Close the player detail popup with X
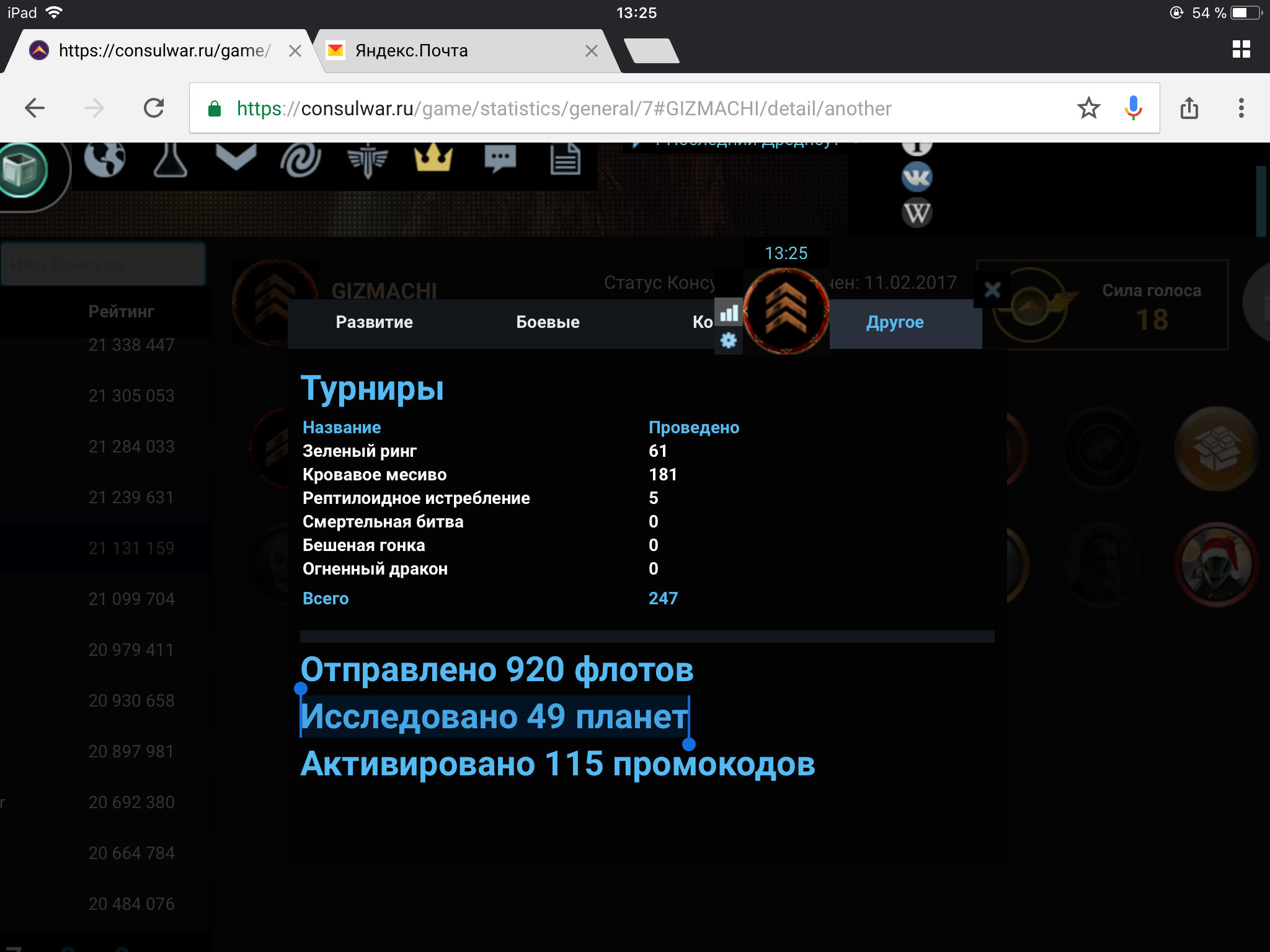The image size is (1270, 952). pyautogui.click(x=992, y=289)
